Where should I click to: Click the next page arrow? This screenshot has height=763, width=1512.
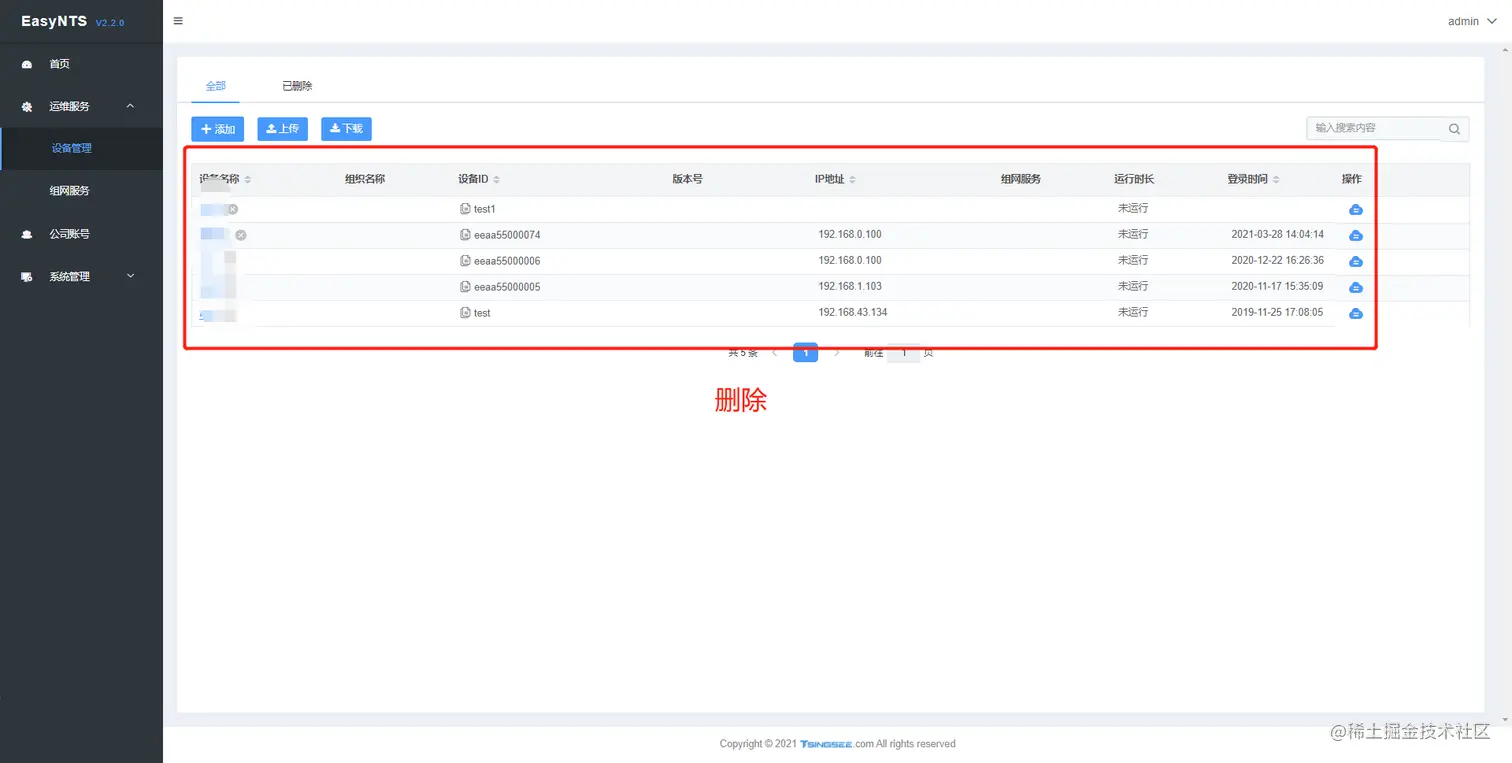coord(836,352)
